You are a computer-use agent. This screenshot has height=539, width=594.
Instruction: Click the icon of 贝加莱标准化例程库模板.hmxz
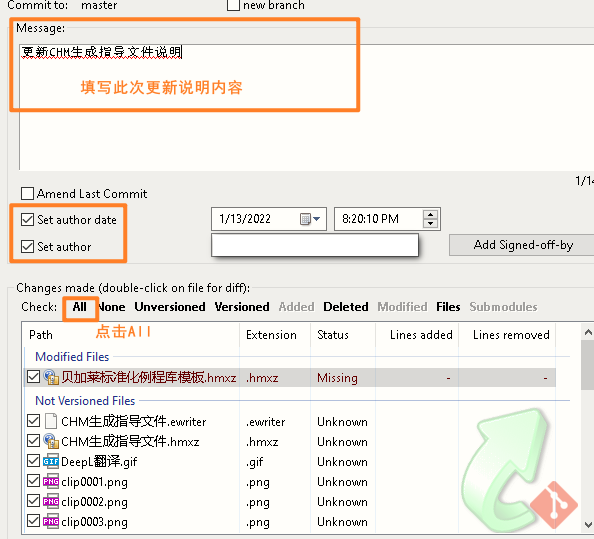coord(51,377)
